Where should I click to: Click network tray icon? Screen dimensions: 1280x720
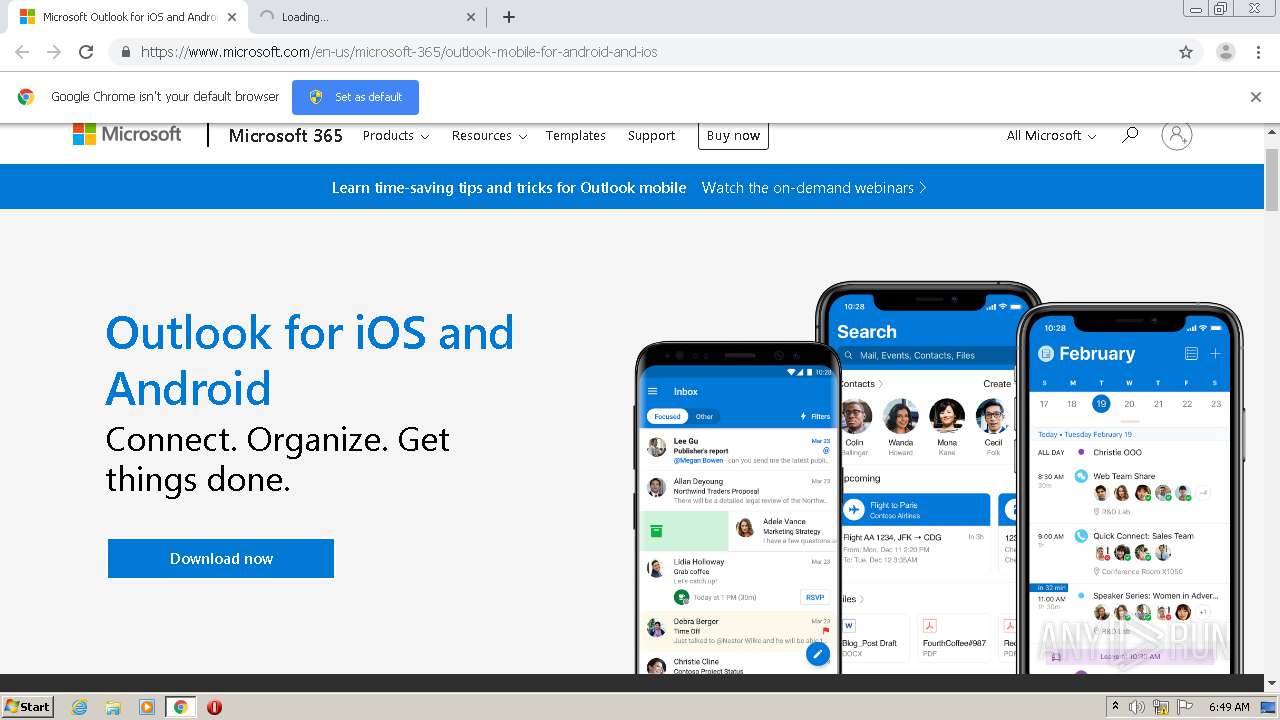(x=1160, y=707)
